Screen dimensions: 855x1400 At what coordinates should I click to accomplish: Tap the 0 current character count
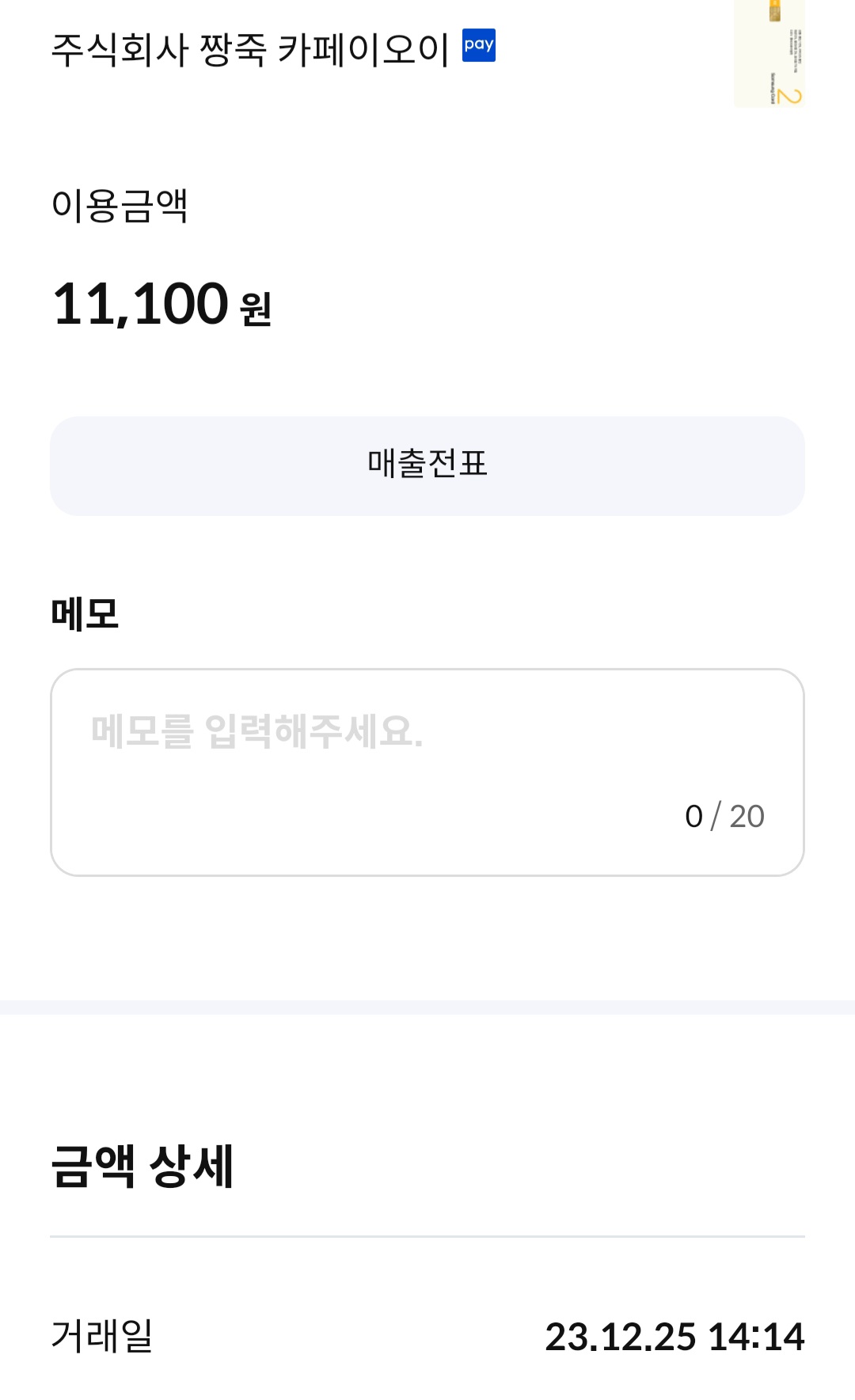694,816
